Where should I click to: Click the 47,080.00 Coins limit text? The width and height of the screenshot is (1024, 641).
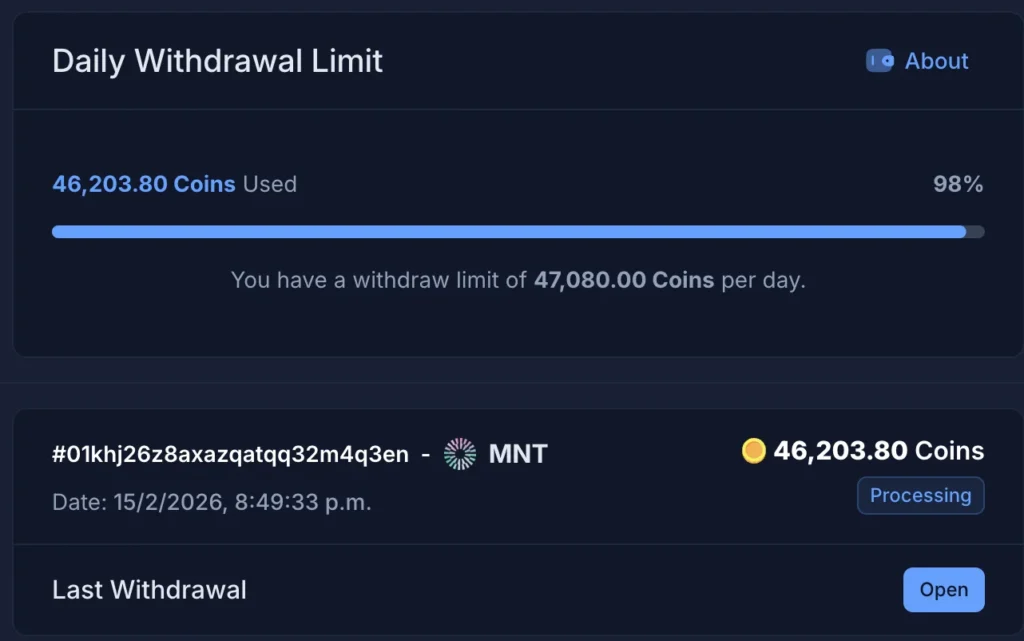pos(623,280)
